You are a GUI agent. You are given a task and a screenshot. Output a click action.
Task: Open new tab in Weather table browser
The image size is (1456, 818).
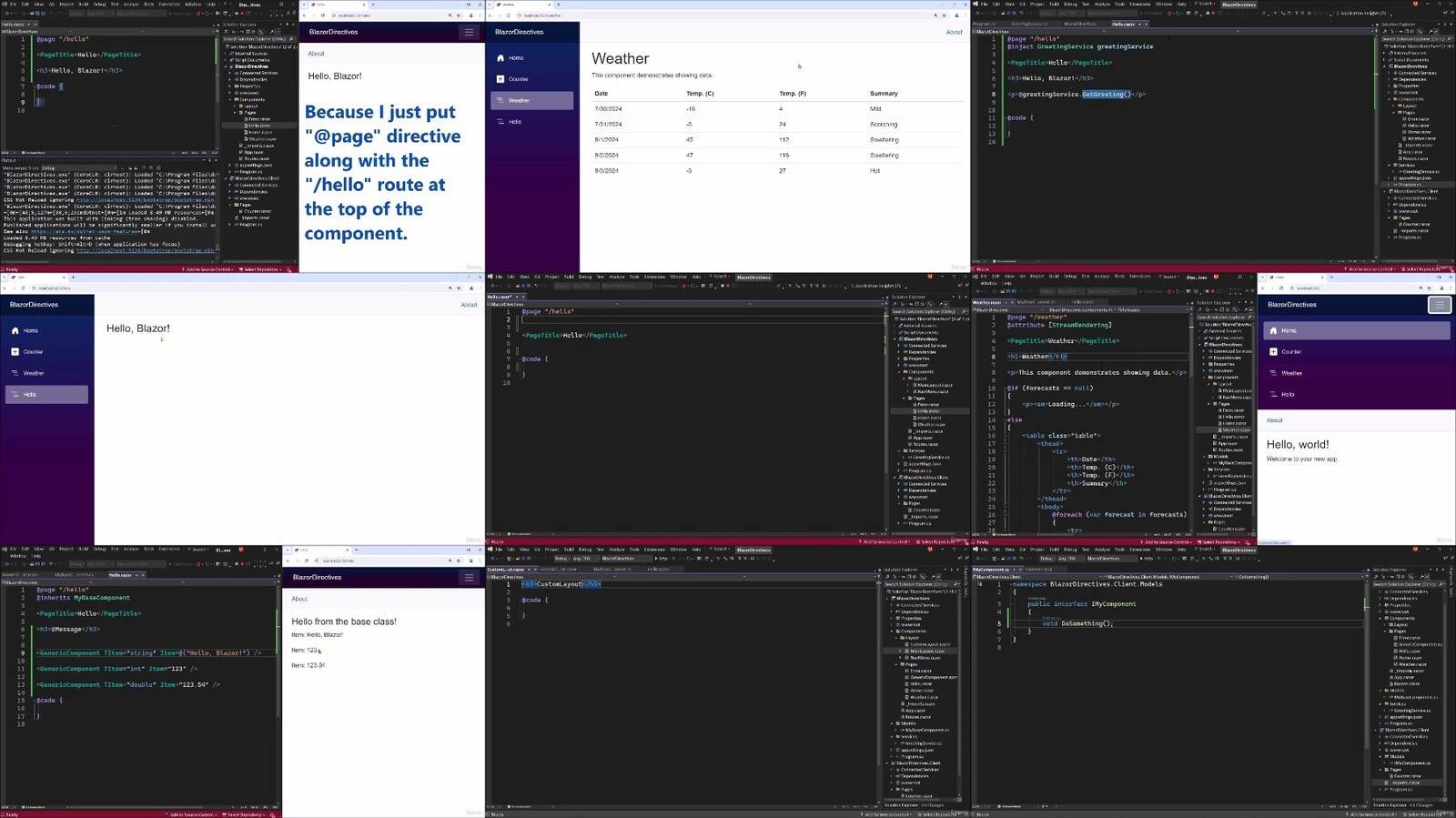pos(558,5)
